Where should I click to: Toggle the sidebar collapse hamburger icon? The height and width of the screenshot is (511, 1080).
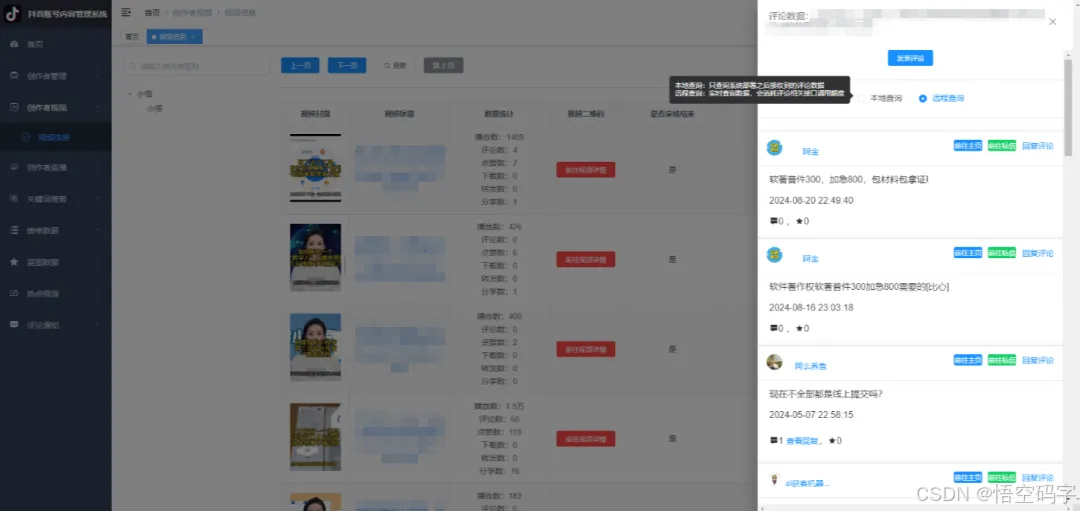click(x=126, y=12)
